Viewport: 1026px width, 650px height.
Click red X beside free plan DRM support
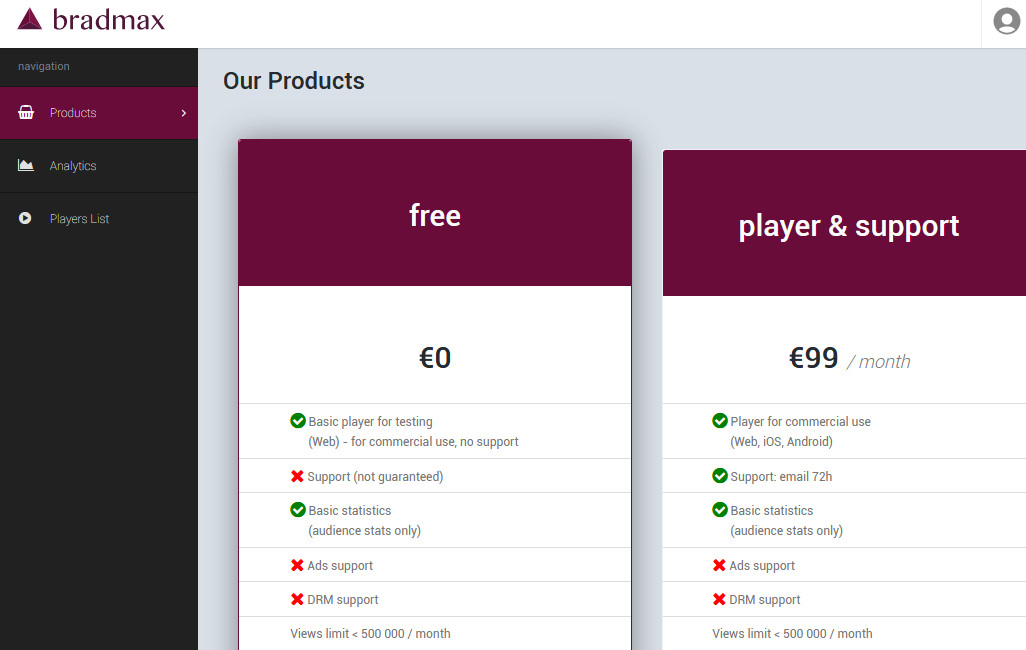[x=297, y=599]
